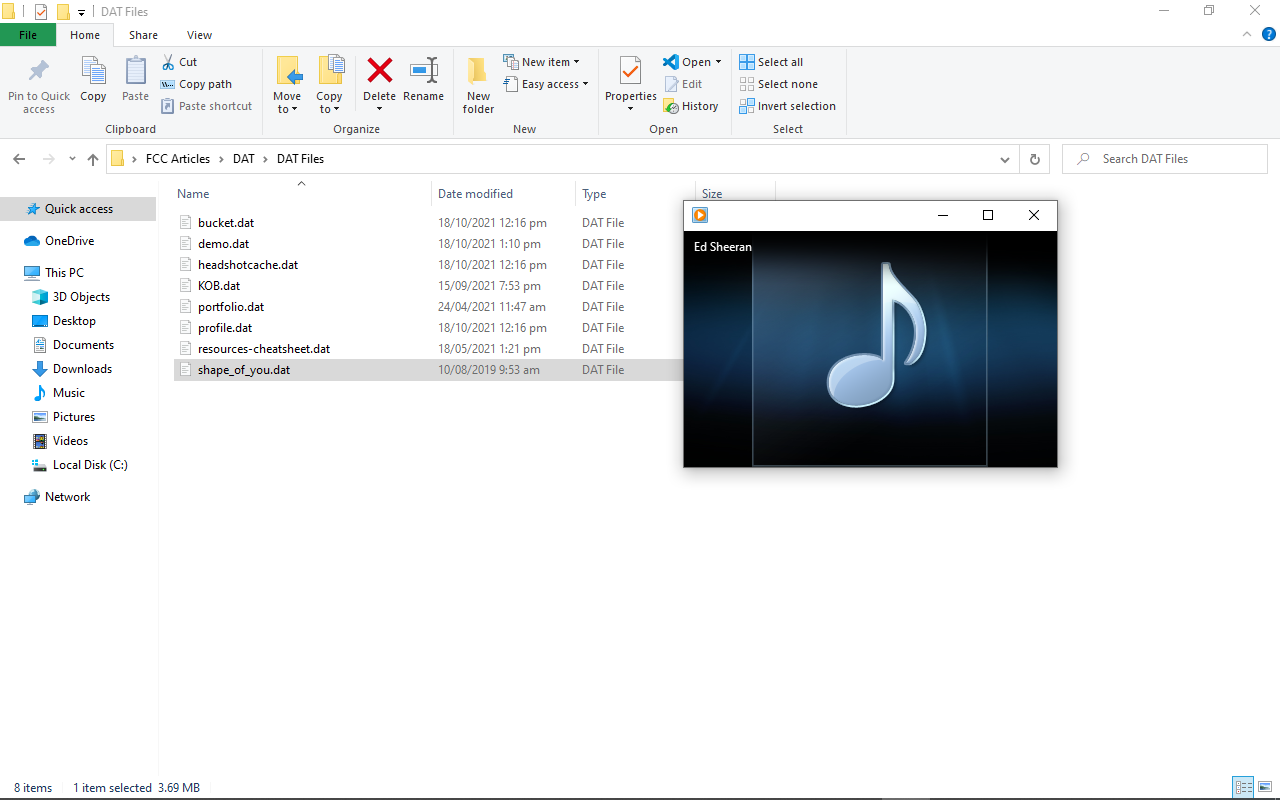Viewport: 1280px width, 800px height.
Task: Expand address bar previous locations dropdown
Action: click(x=1005, y=159)
